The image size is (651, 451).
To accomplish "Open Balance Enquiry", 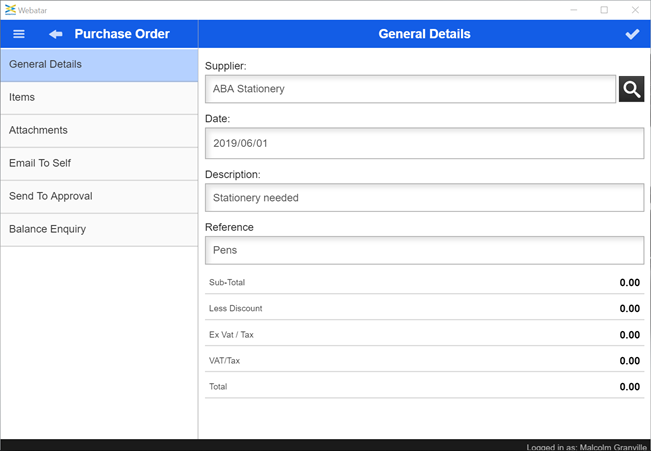I will [99, 230].
